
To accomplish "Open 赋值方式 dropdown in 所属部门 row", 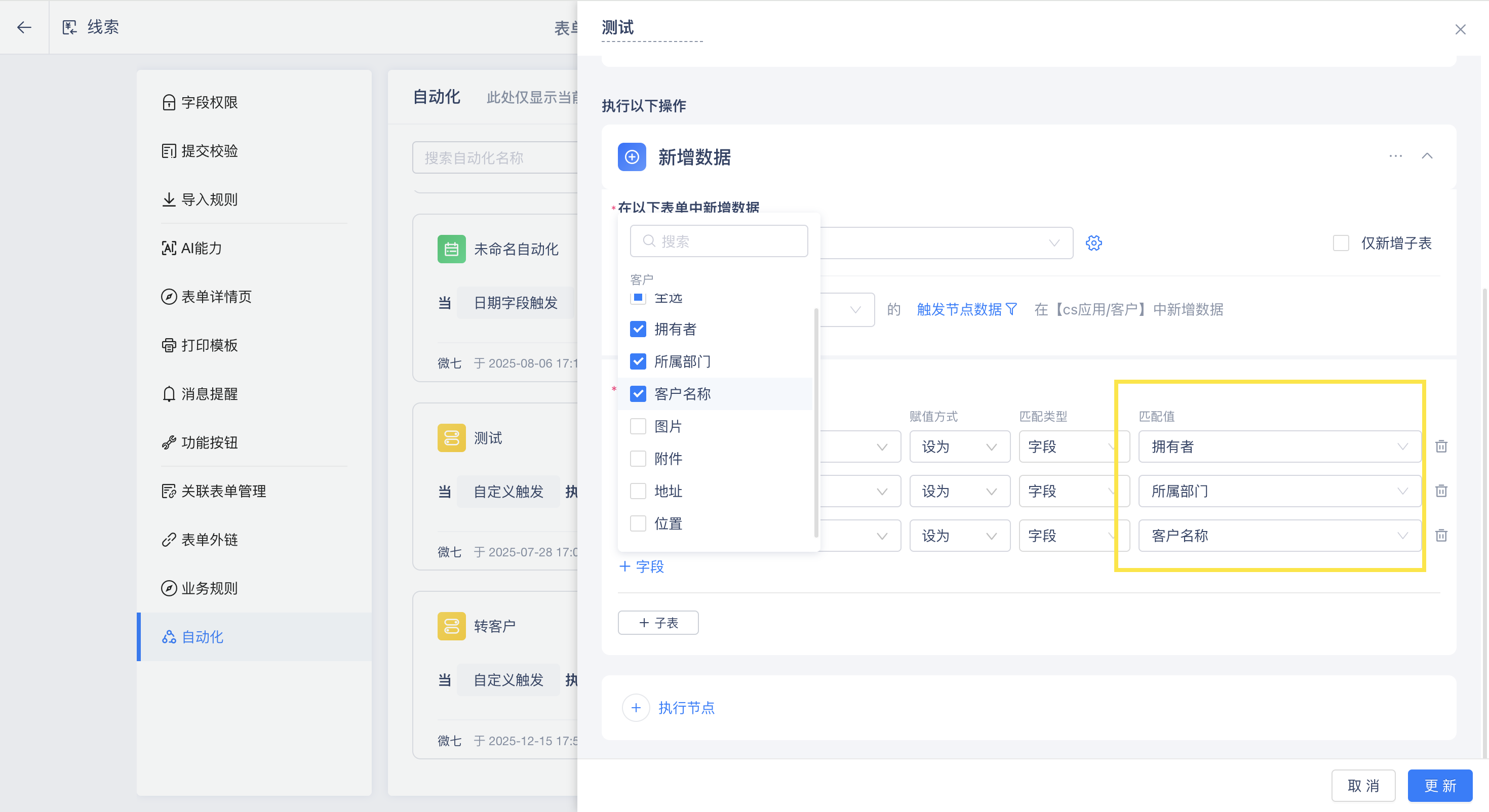I will [960, 491].
